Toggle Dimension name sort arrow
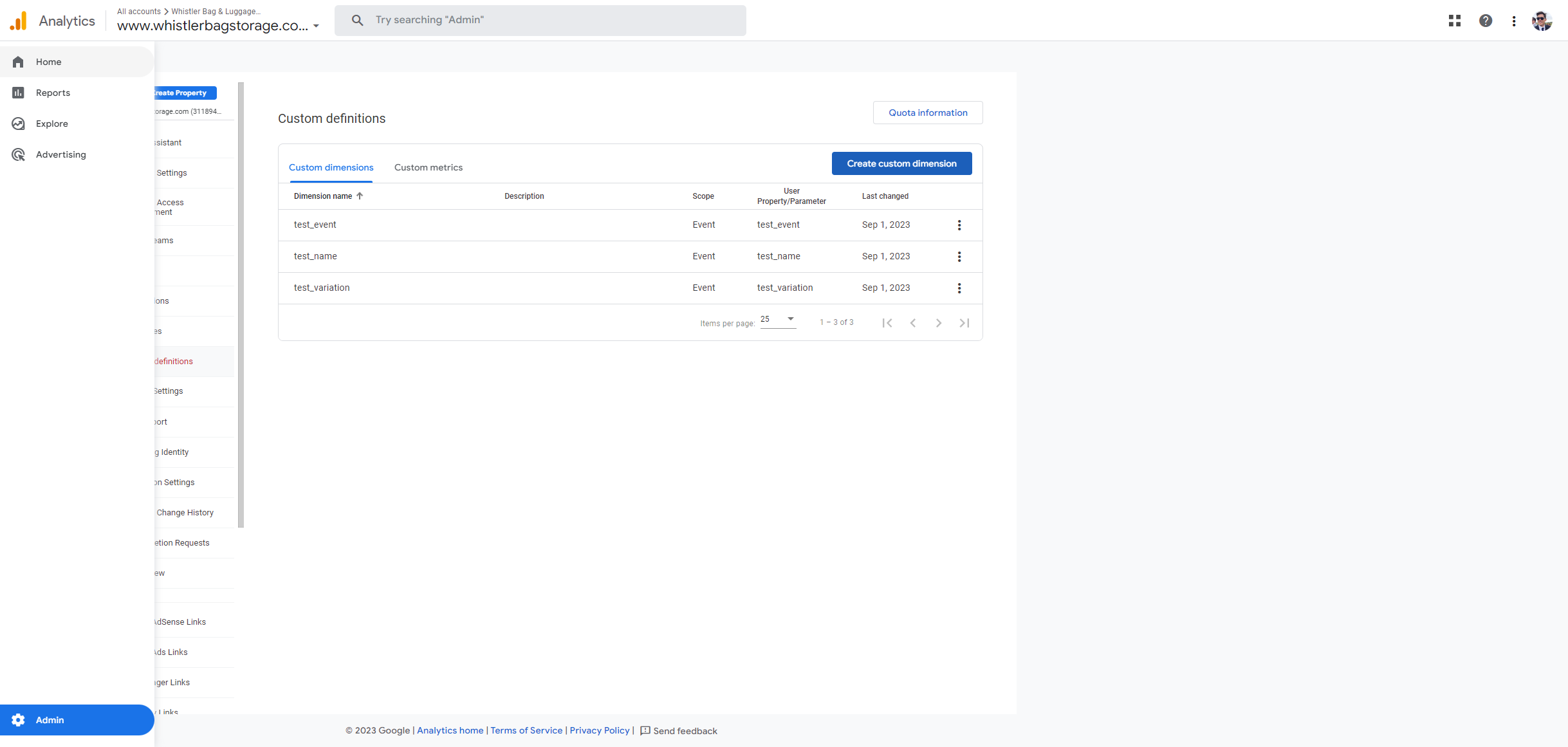The width and height of the screenshot is (1568, 747). click(360, 196)
